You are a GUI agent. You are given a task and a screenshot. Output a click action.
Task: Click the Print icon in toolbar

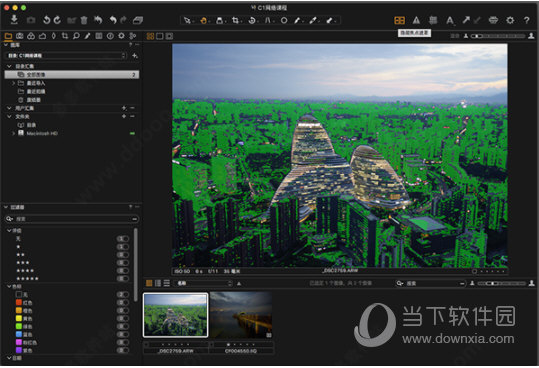pos(493,20)
